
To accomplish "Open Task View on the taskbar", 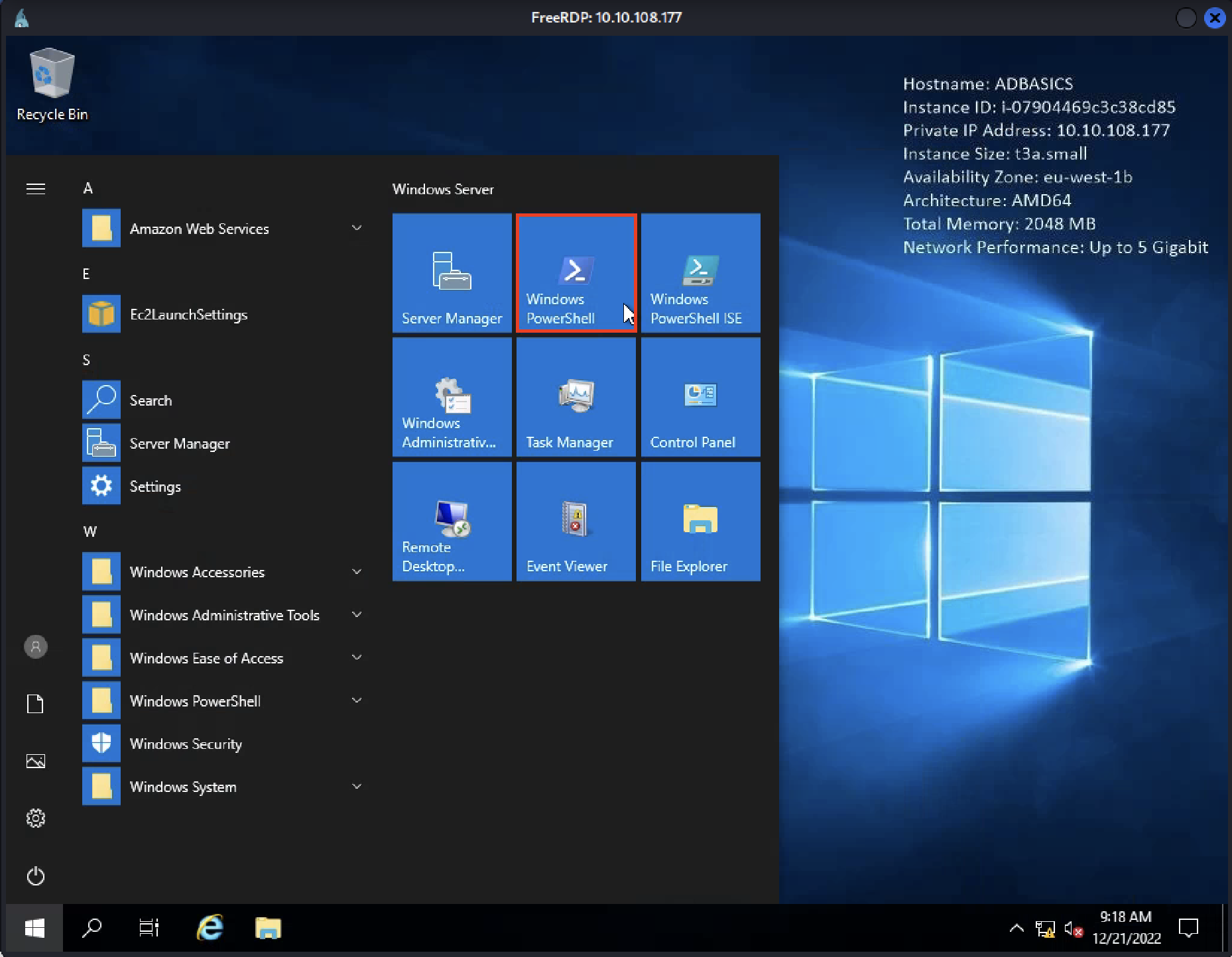I will click(149, 928).
